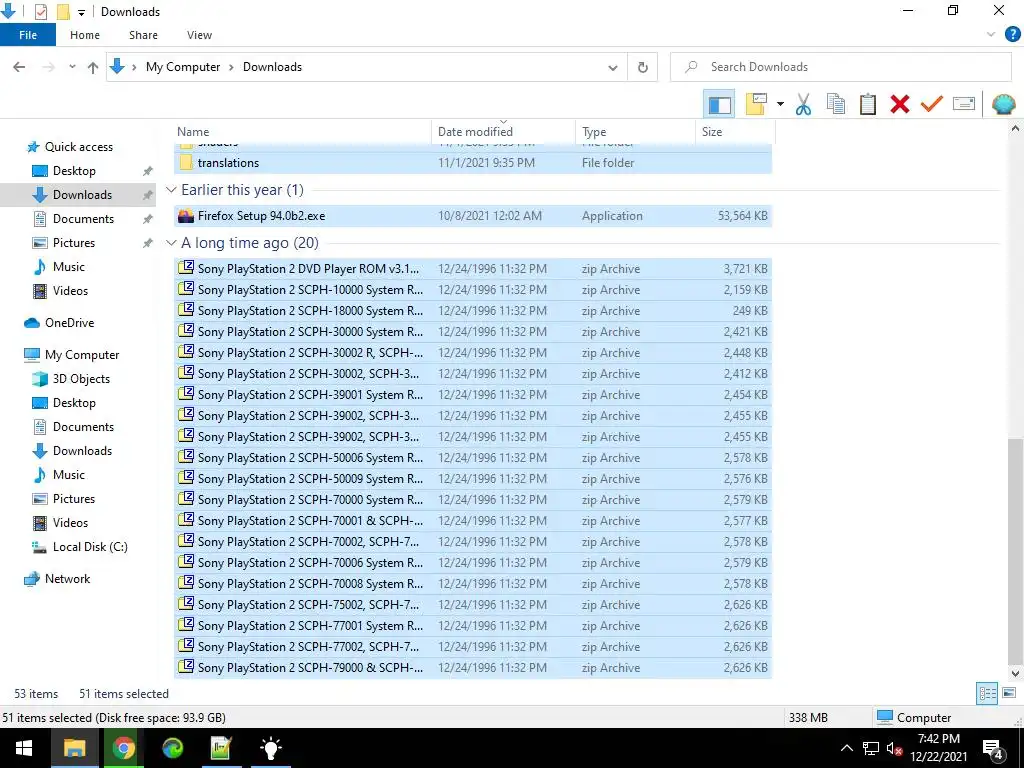The height and width of the screenshot is (768, 1024).
Task: Click Downloads in the address breadcrumb
Action: pos(272,67)
